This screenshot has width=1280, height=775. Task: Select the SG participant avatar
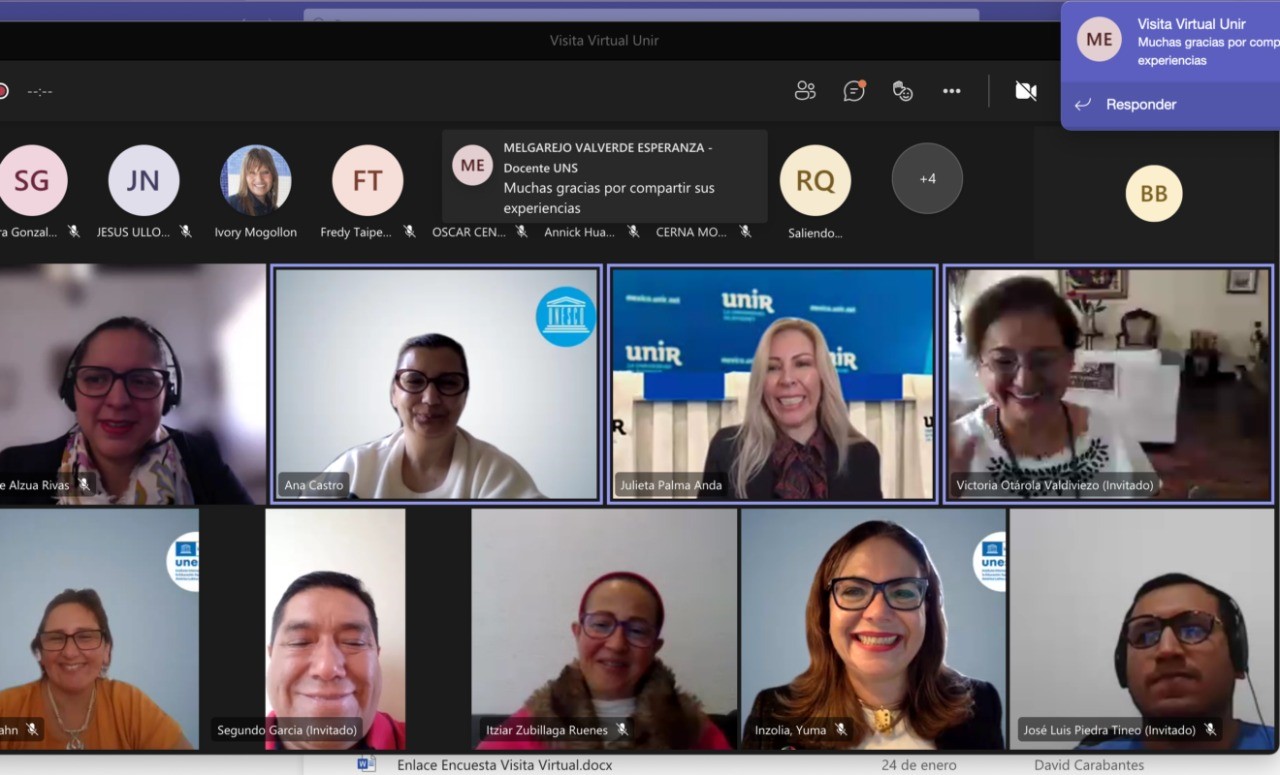coord(32,180)
